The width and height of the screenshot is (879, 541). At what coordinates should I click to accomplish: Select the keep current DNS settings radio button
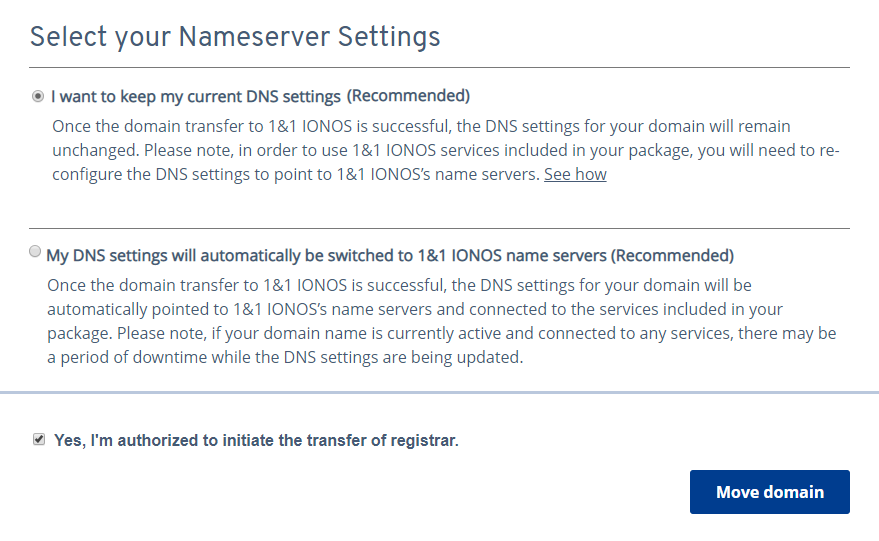38,96
